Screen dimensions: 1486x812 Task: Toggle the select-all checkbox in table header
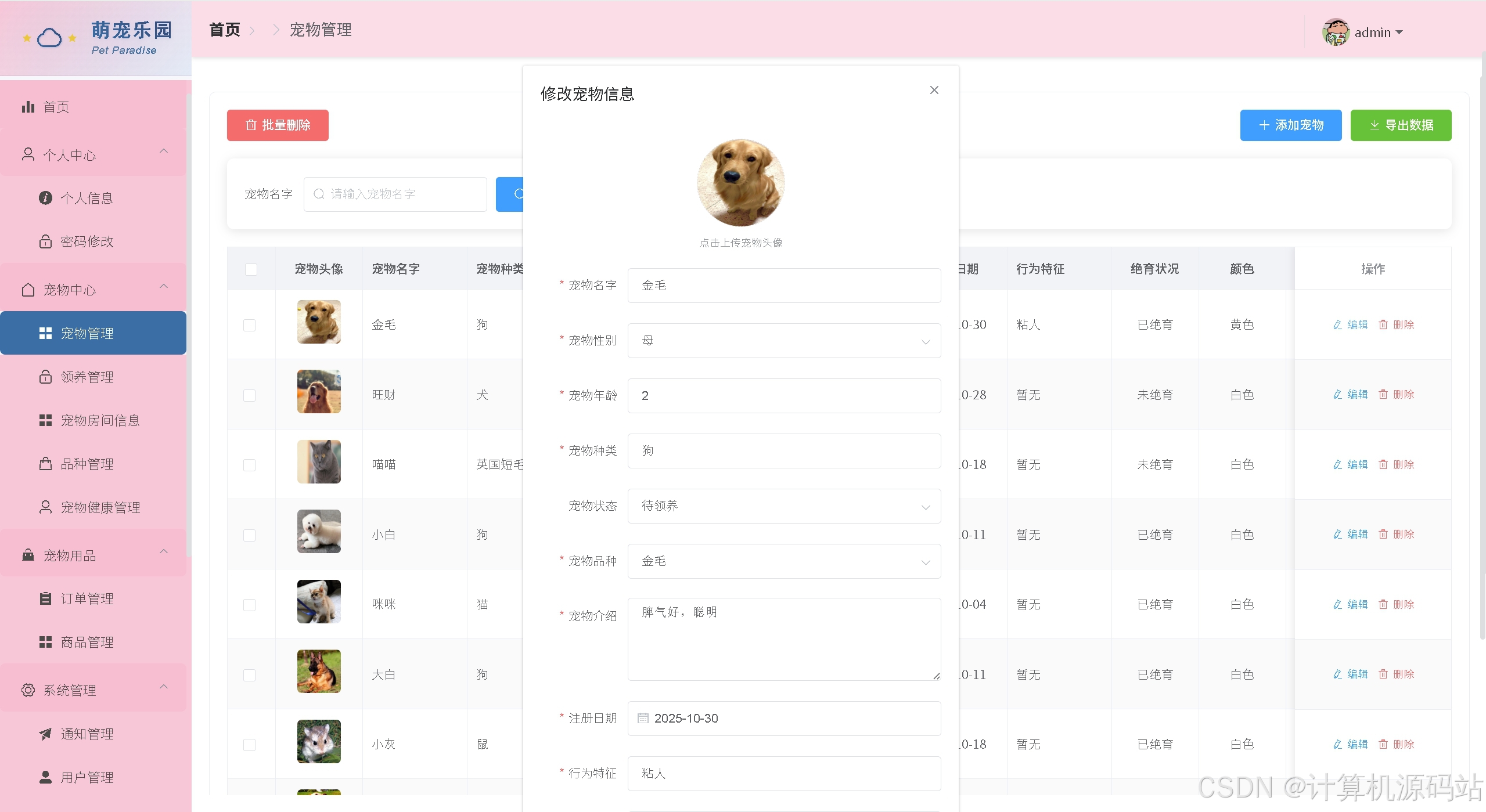point(251,269)
